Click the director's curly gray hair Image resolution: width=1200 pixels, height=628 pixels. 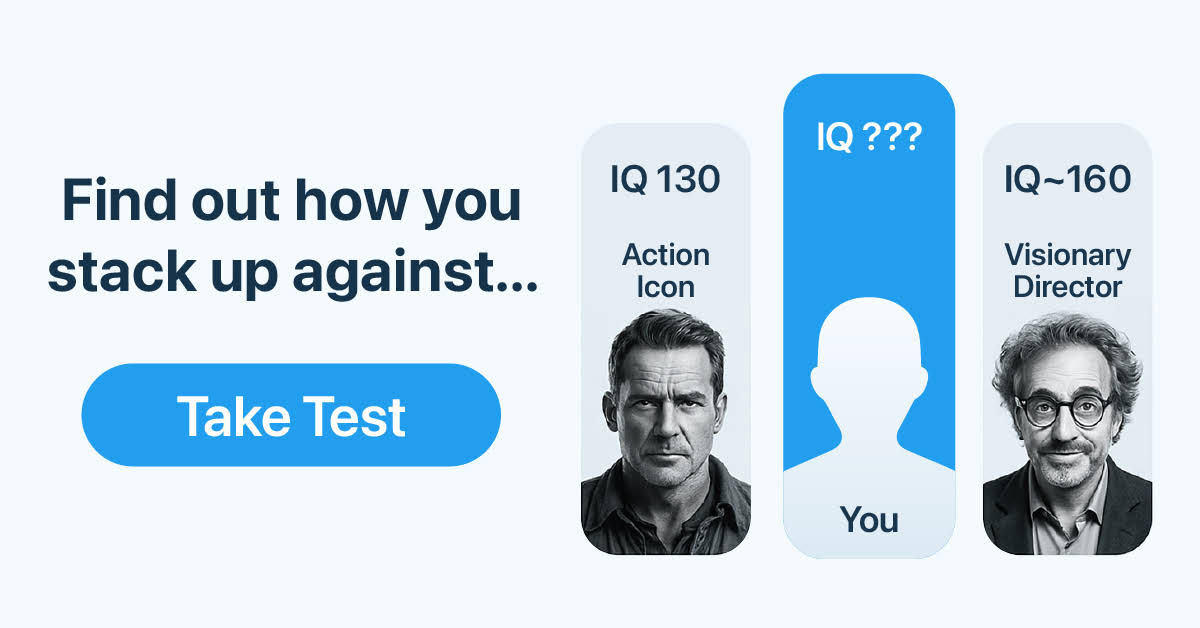pos(1066,345)
